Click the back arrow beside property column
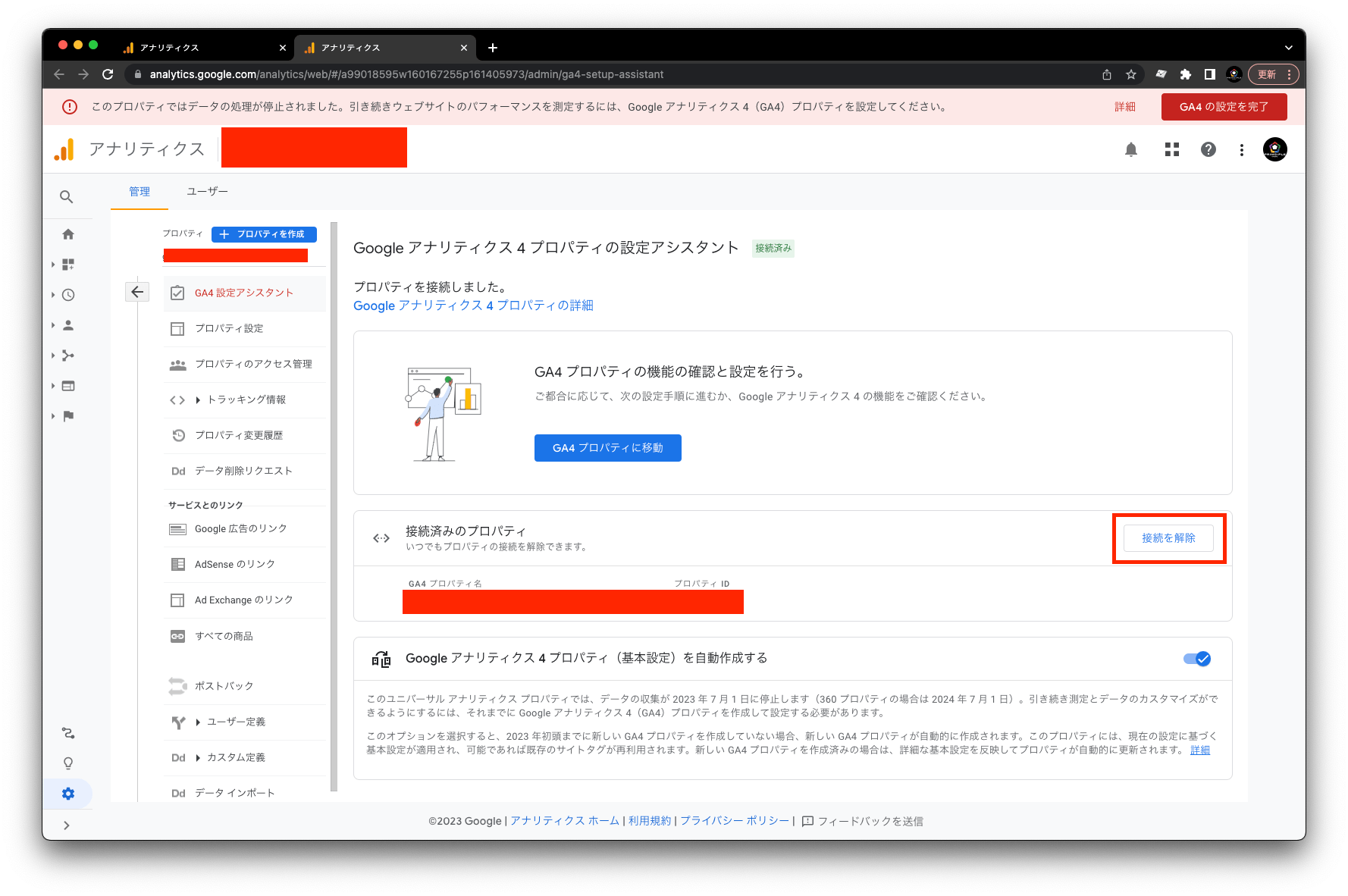 [x=137, y=292]
